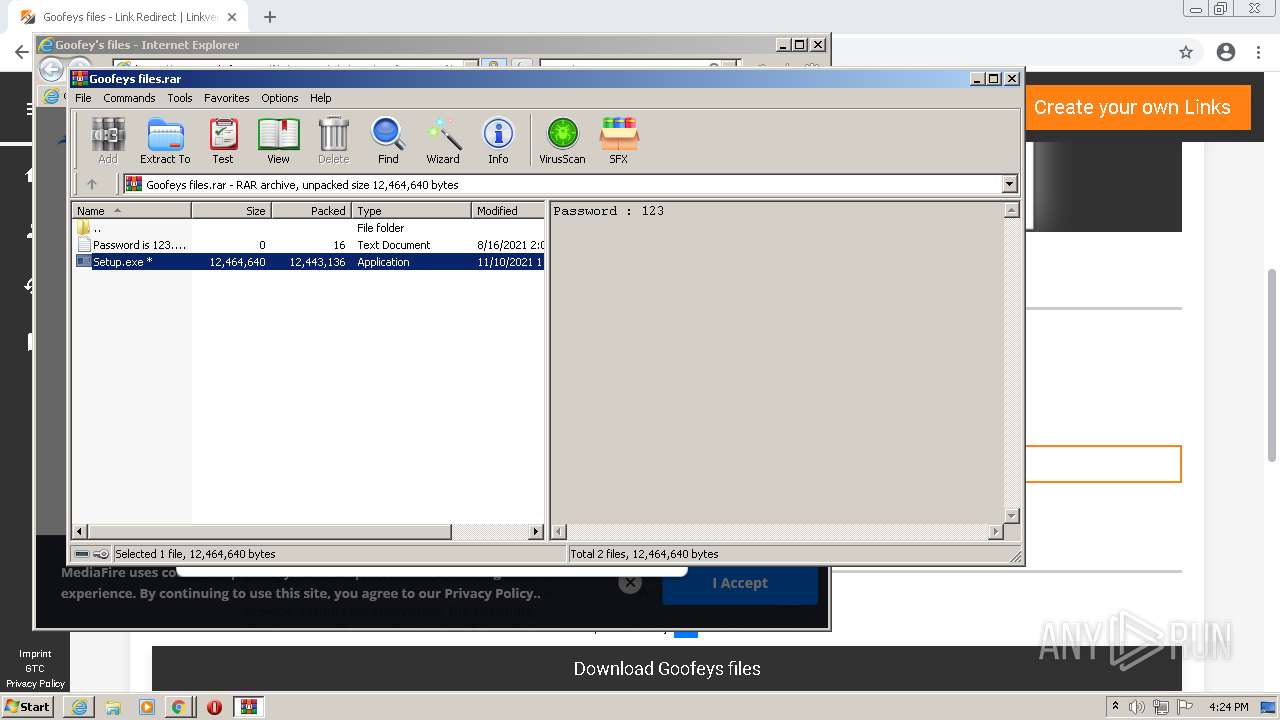The image size is (1280, 720).
Task: Click the comment text 'Password : 123'
Action: [x=608, y=211]
